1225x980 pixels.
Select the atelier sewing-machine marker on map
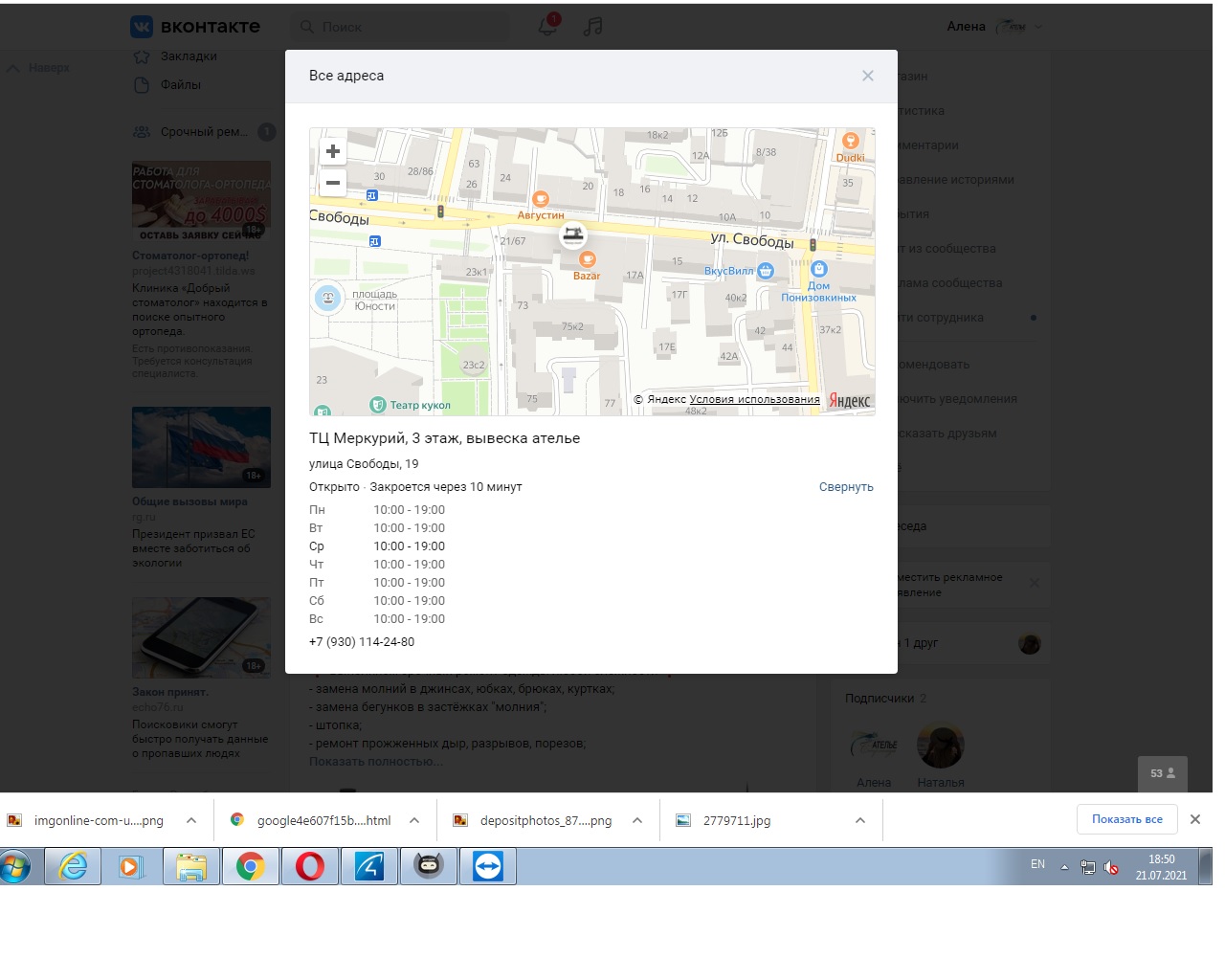click(573, 234)
